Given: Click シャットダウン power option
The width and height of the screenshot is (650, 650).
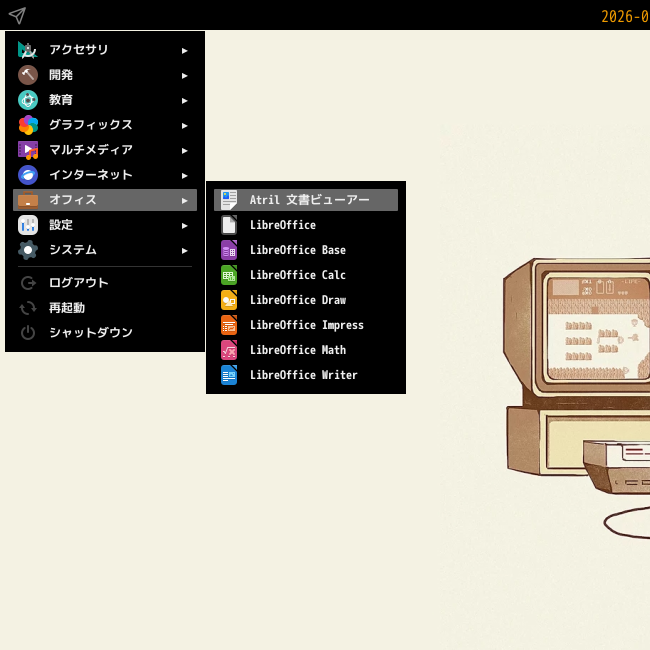Looking at the screenshot, I should pyautogui.click(x=105, y=332).
